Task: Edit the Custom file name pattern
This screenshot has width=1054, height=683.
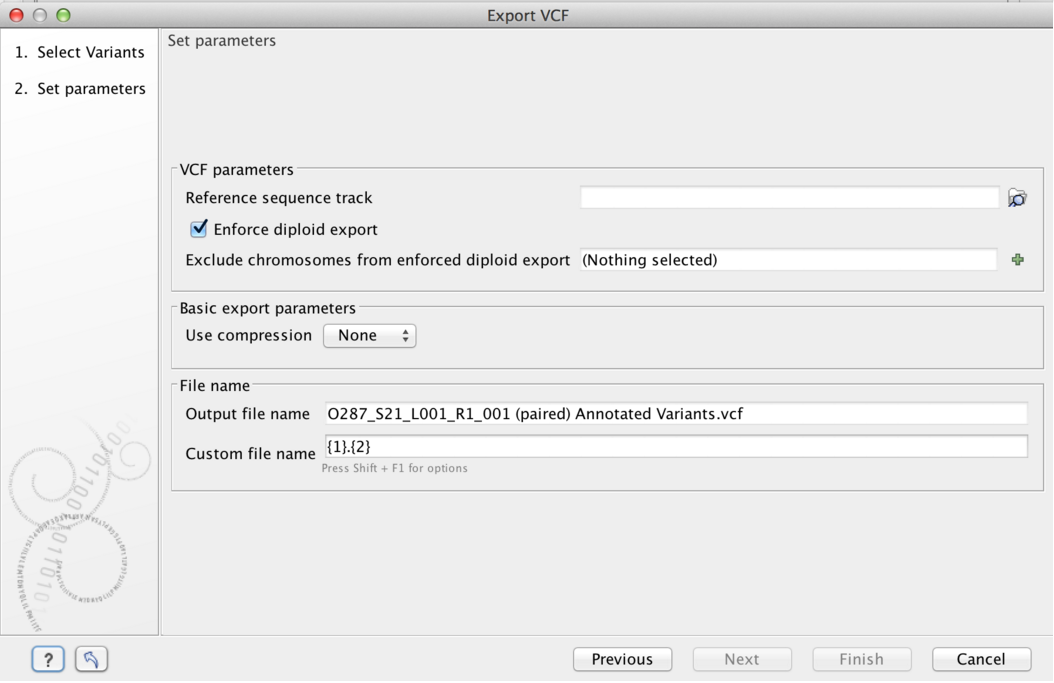Action: [677, 446]
